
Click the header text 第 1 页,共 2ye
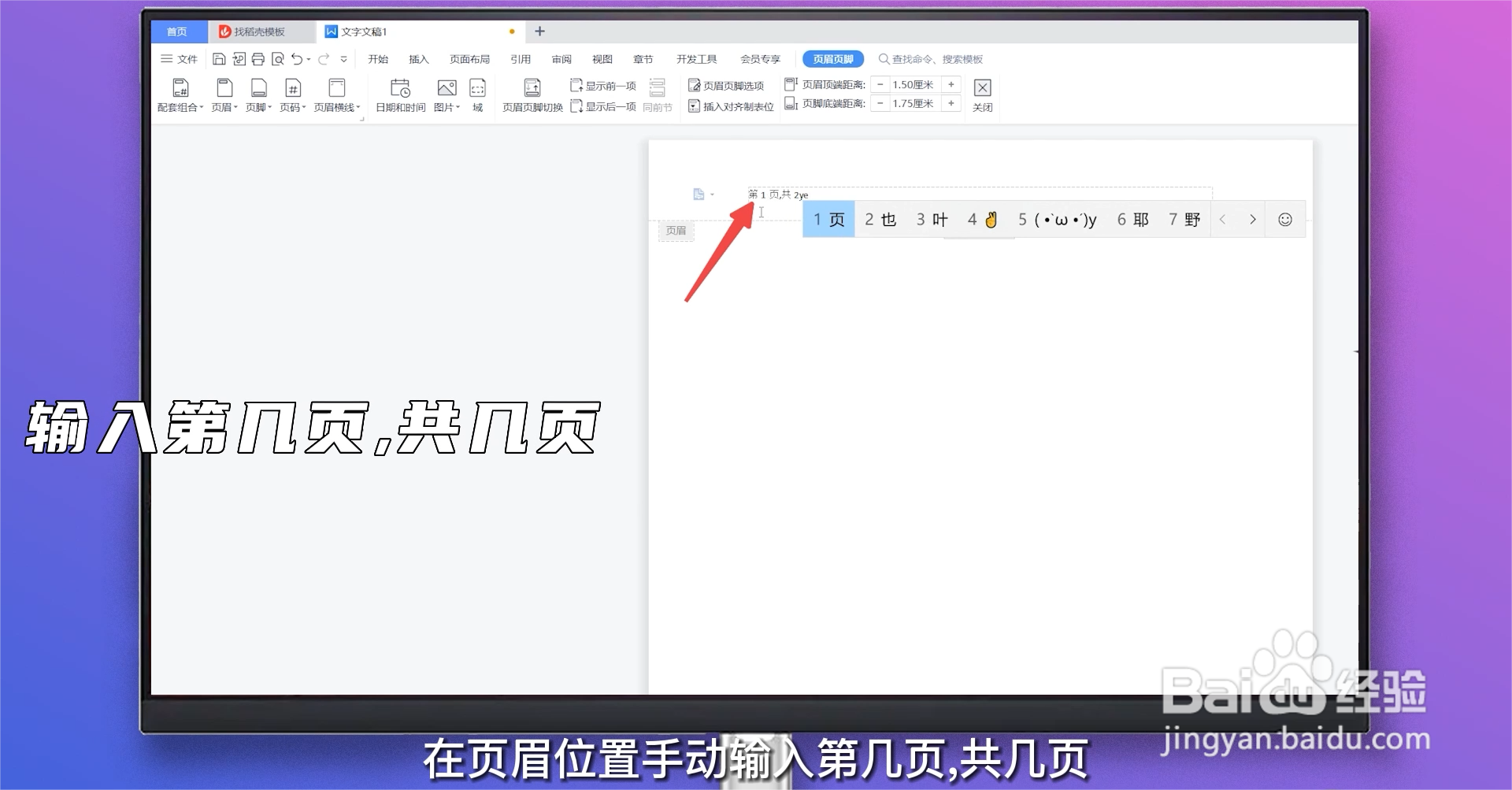coord(778,195)
